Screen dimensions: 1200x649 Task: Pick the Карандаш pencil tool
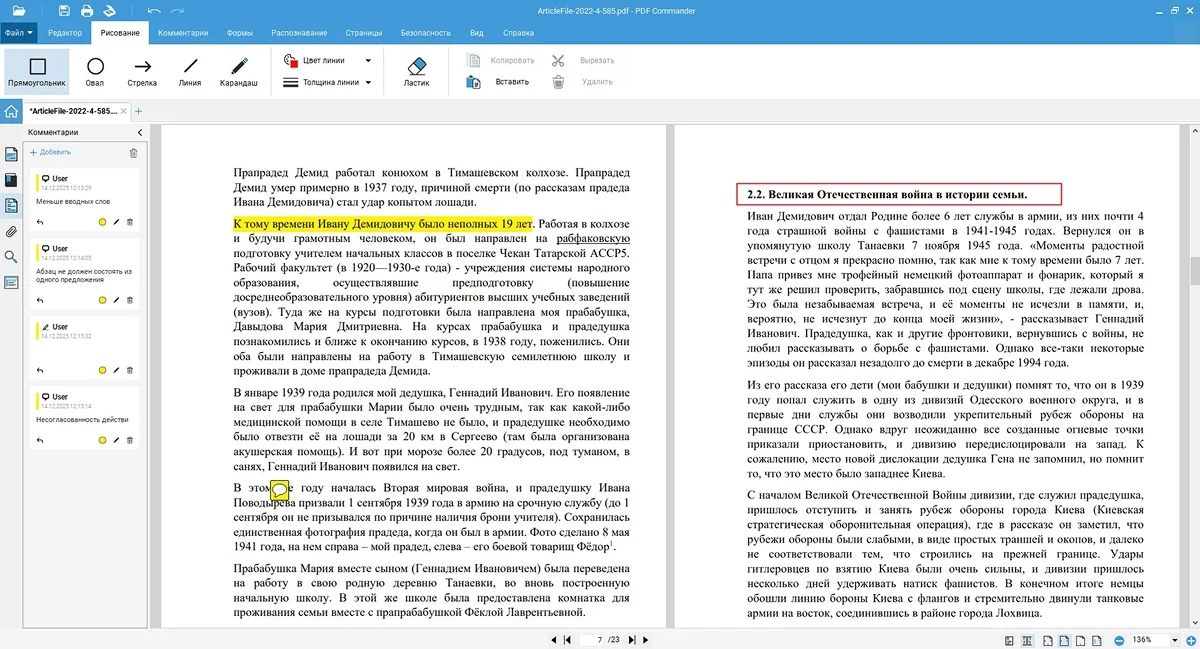(x=238, y=71)
